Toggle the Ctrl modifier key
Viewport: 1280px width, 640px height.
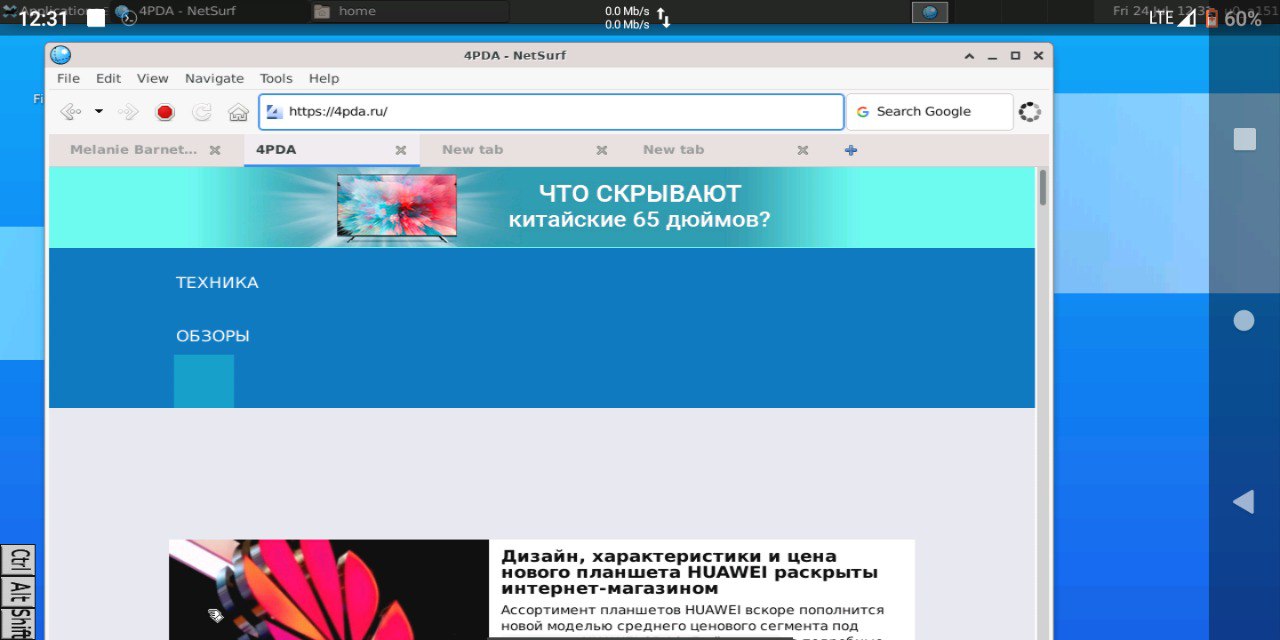[20, 560]
